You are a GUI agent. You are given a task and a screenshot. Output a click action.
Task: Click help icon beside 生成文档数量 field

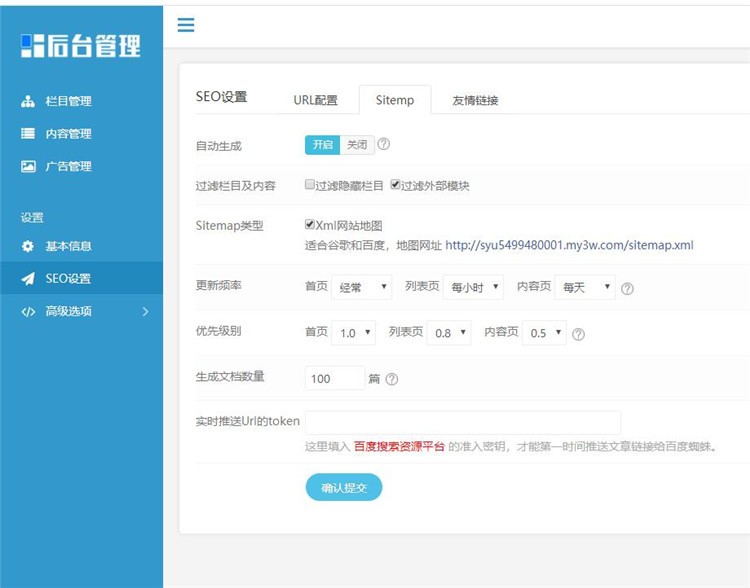click(392, 379)
